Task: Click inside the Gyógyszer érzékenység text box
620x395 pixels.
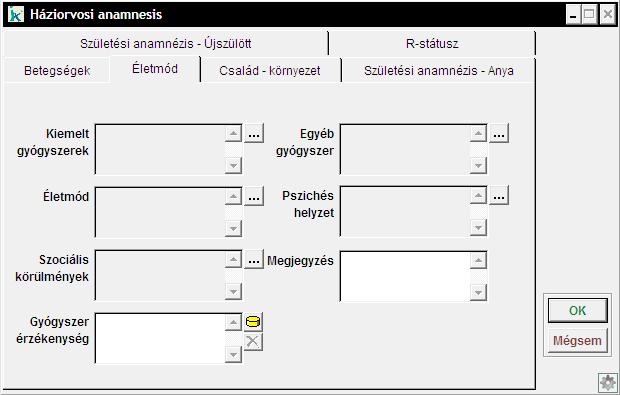Action: click(160, 338)
